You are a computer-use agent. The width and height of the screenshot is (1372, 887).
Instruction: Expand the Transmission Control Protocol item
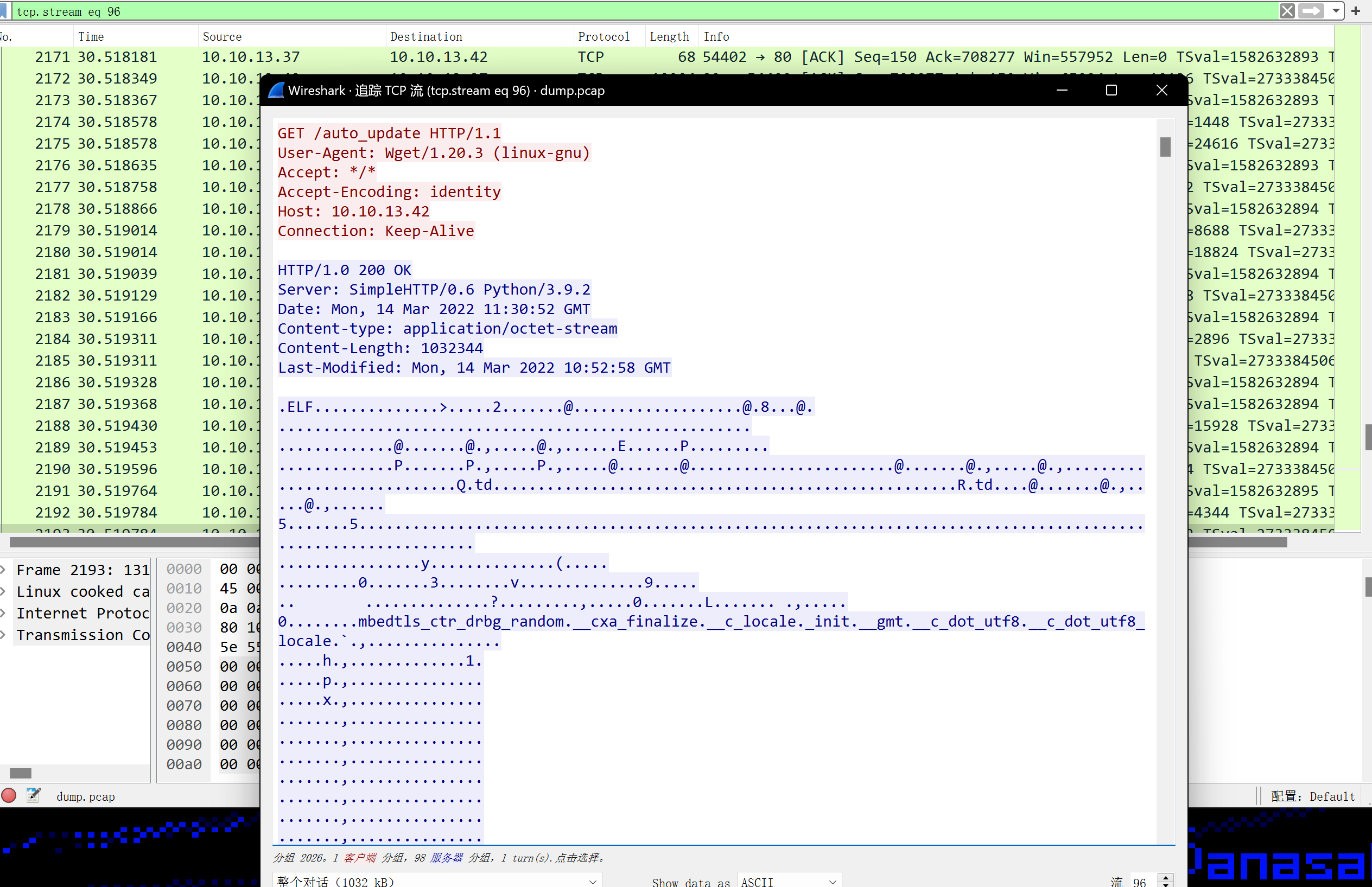click(4, 635)
